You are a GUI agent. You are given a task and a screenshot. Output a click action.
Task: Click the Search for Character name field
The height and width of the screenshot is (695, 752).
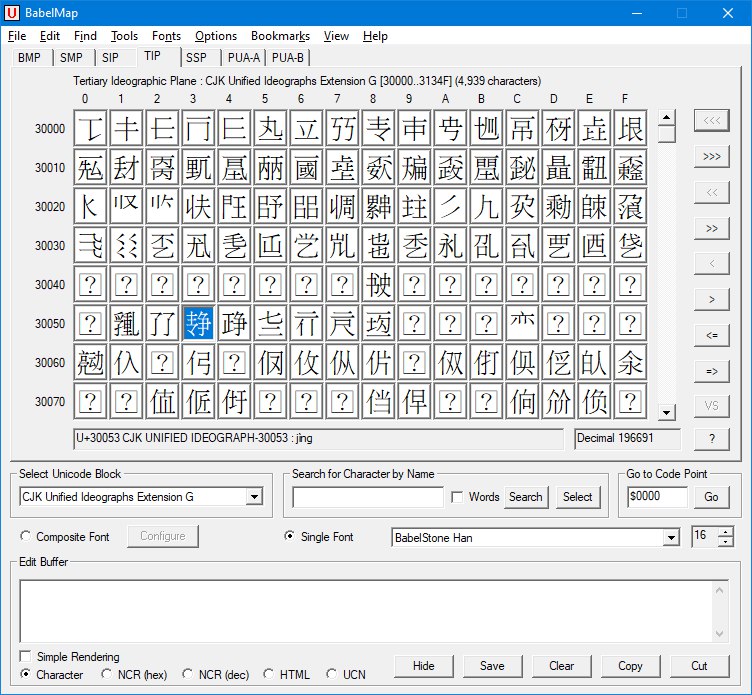click(368, 497)
